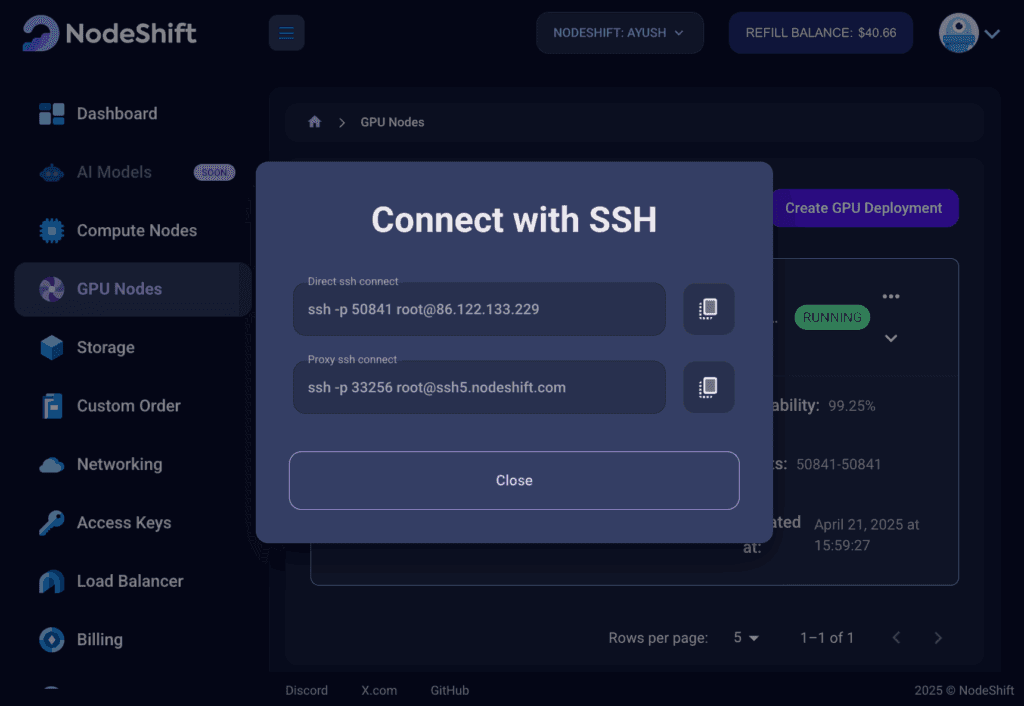Viewport: 1024px width, 706px height.
Task: Open the NODESHIFT: AYUSH project dropdown
Action: pyautogui.click(x=619, y=33)
